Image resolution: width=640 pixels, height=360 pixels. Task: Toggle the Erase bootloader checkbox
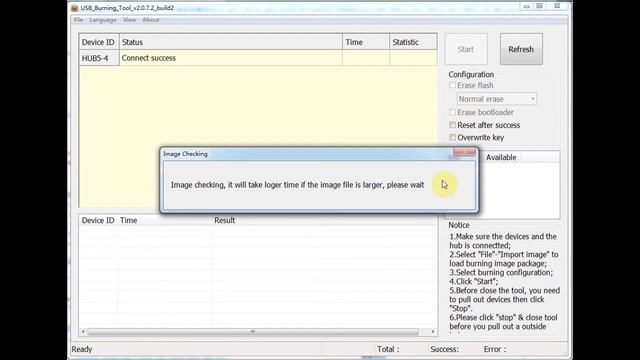[452, 112]
